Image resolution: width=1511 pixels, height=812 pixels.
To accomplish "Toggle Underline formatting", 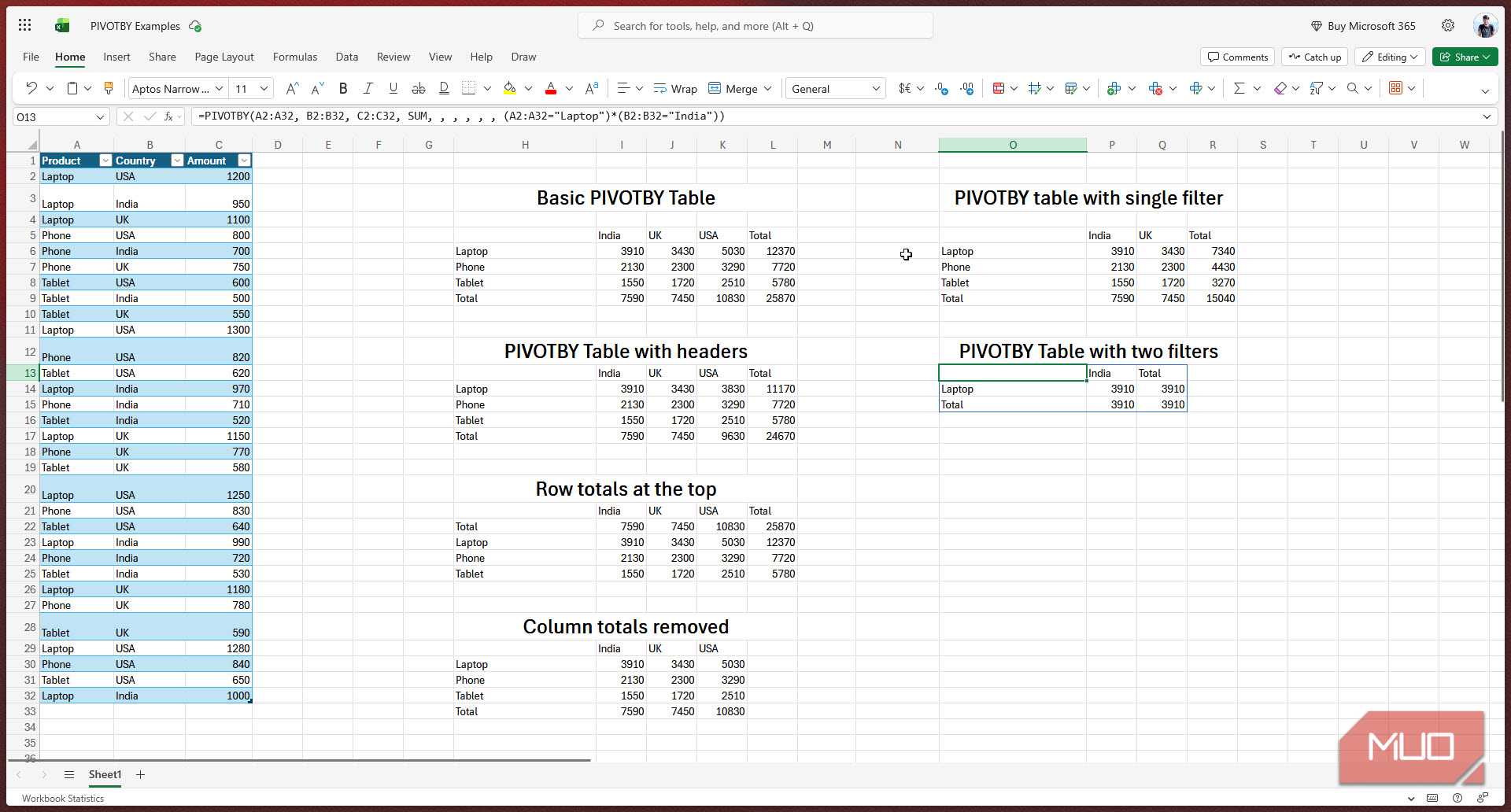I will [x=393, y=88].
